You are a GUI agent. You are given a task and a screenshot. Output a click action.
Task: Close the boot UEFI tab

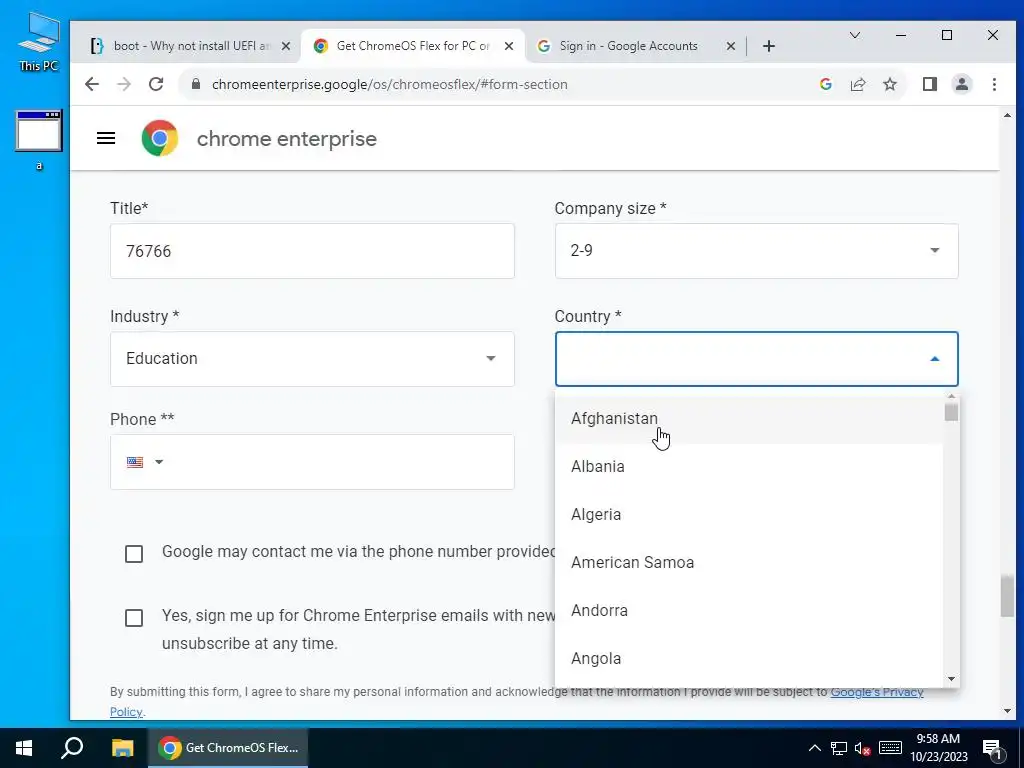(285, 46)
